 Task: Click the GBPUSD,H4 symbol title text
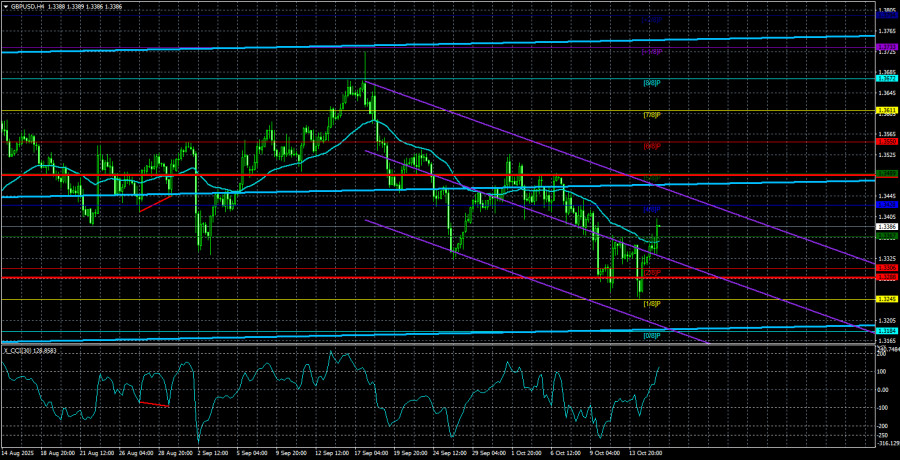click(28, 4)
